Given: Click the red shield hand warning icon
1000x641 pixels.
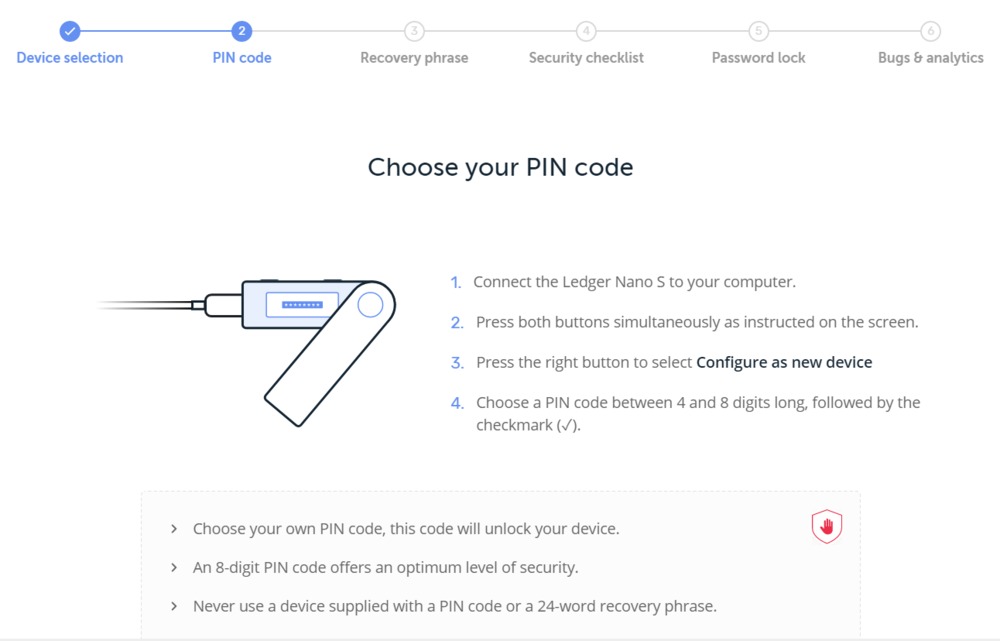Looking at the screenshot, I should [827, 526].
